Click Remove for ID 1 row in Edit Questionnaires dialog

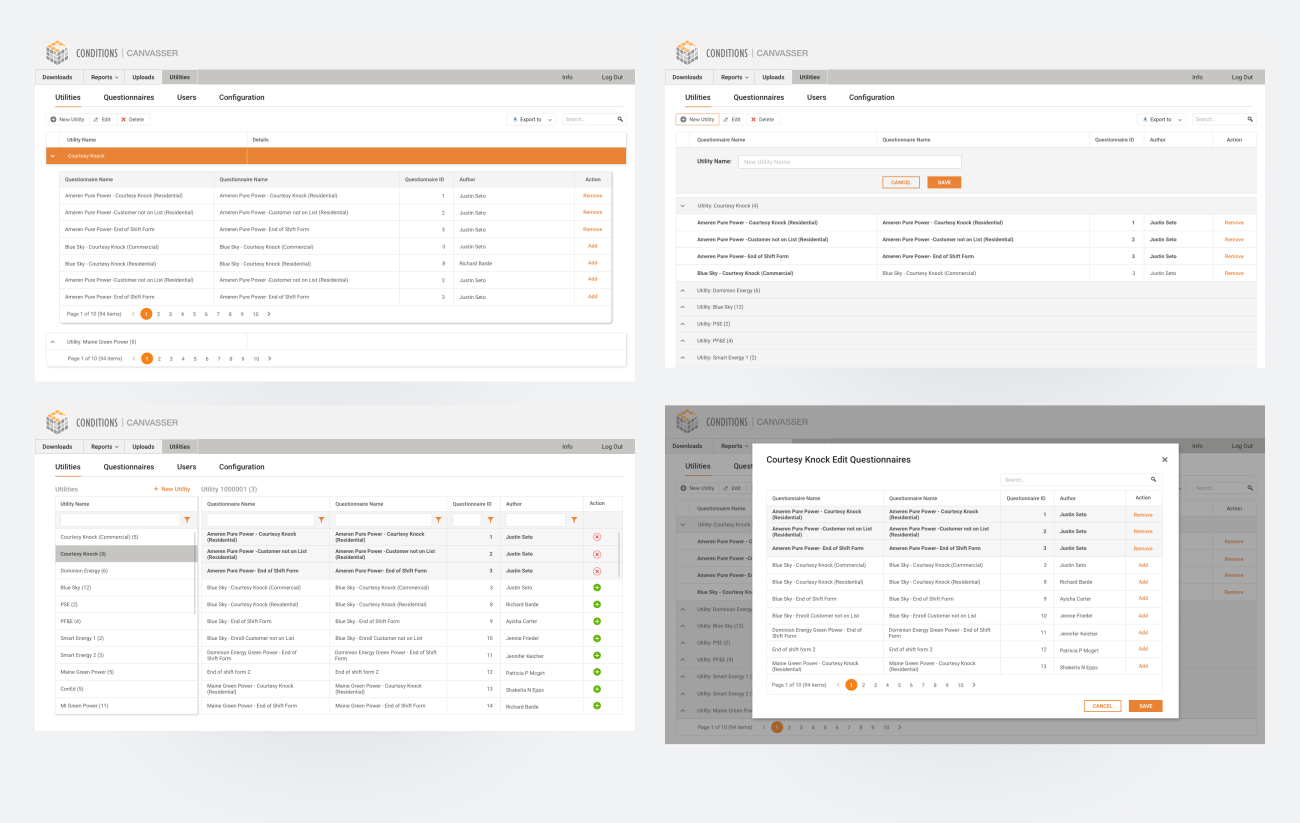click(1143, 515)
